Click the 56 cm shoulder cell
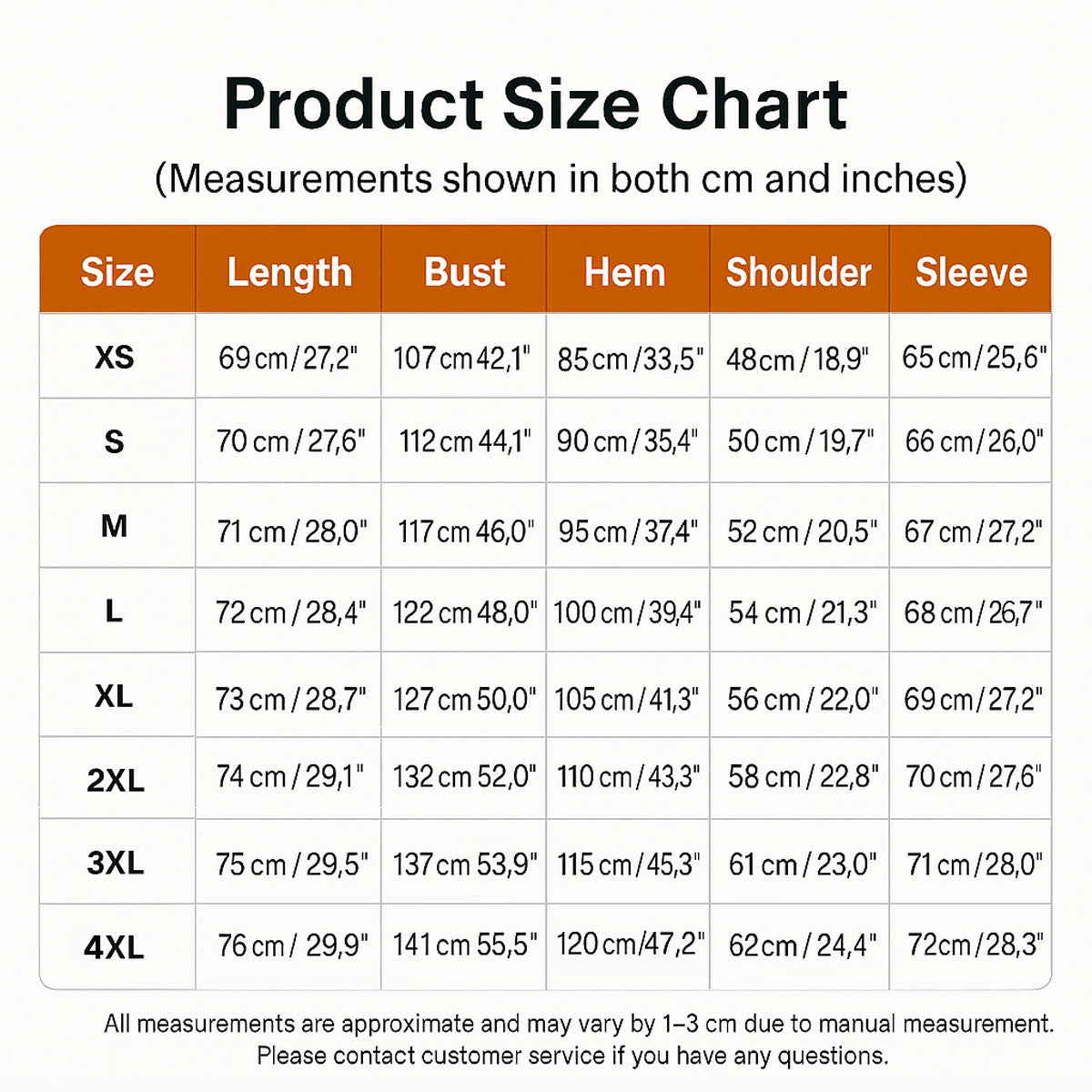 [802, 699]
